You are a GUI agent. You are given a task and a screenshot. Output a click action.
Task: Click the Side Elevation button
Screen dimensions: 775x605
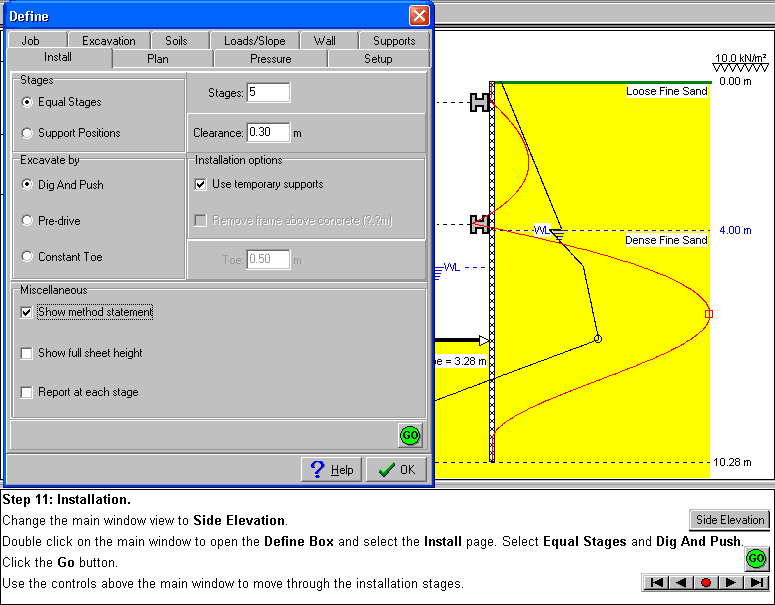[x=729, y=520]
